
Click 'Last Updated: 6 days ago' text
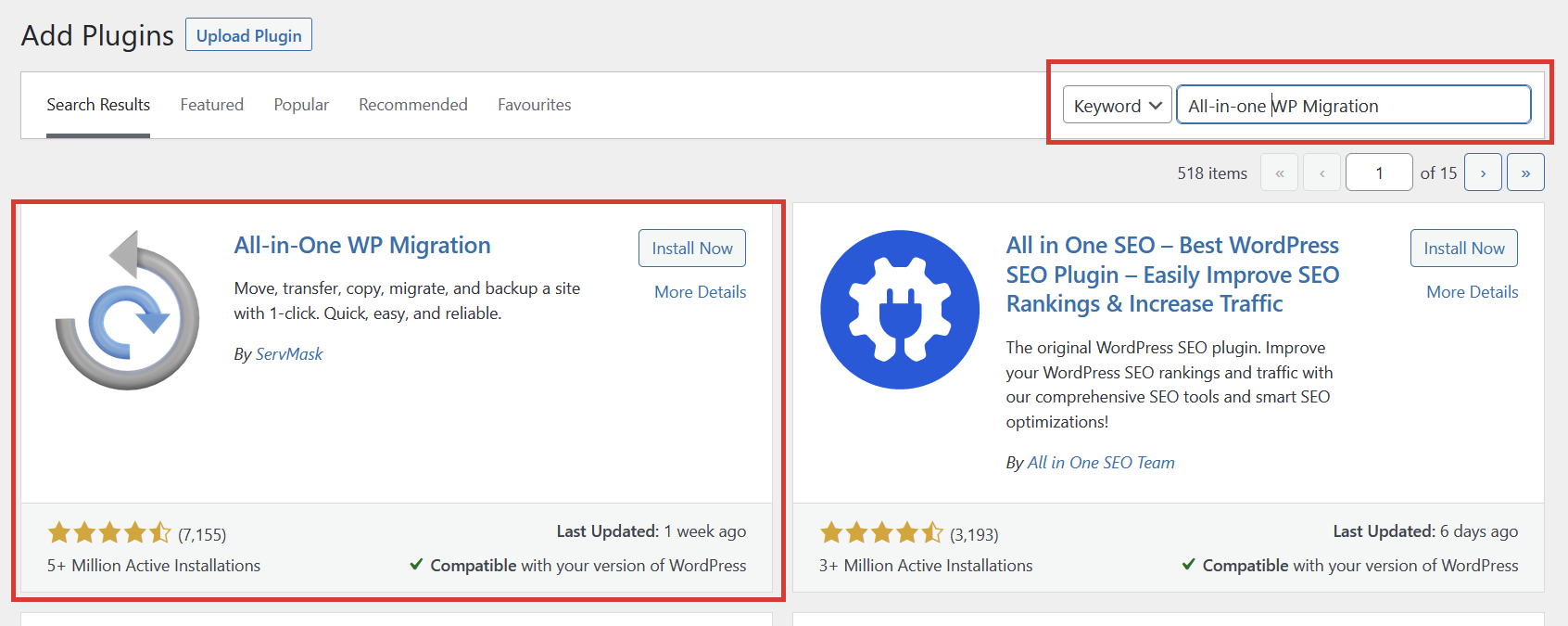tap(1425, 531)
